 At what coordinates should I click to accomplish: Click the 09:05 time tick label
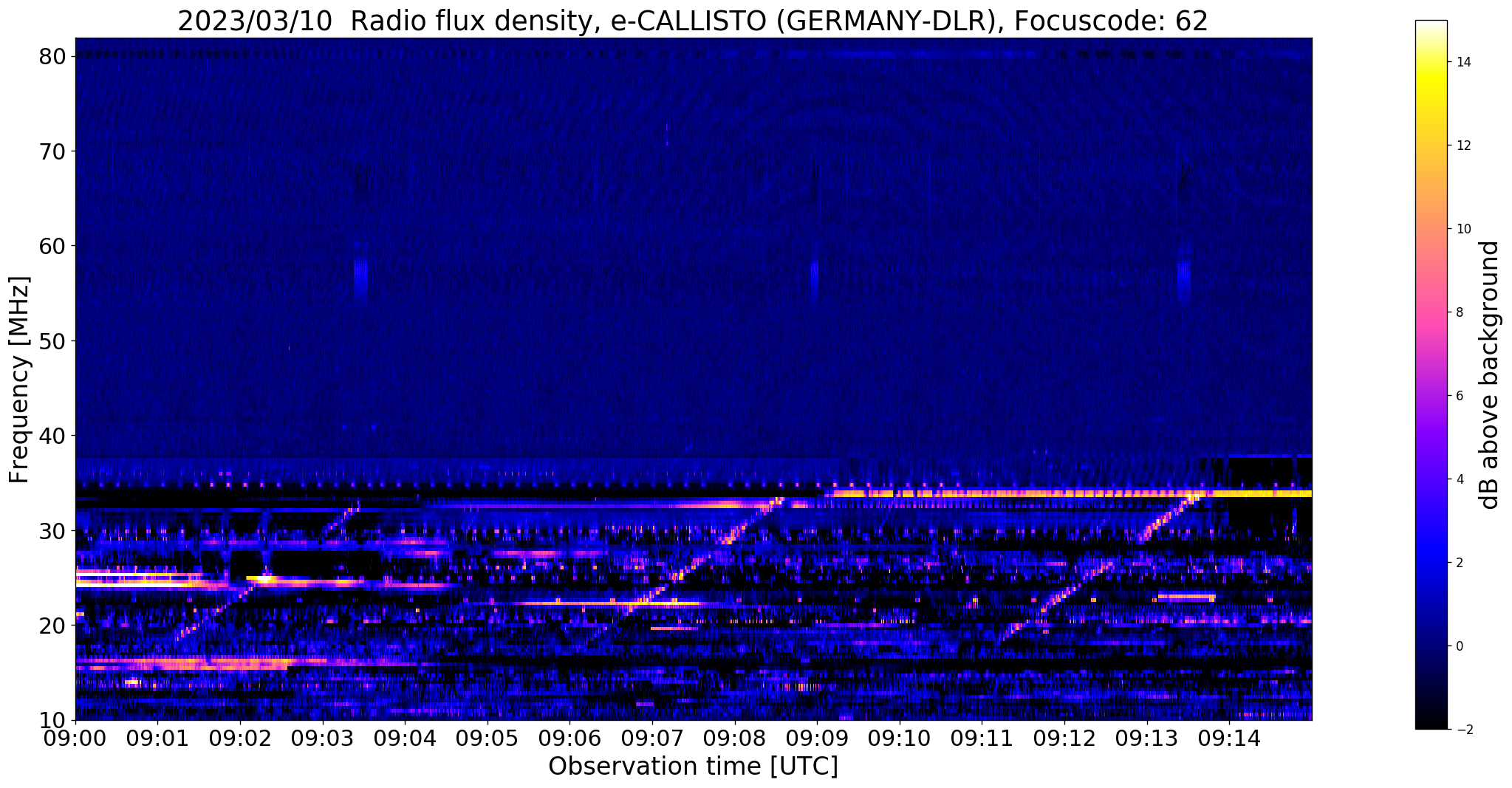(488, 738)
